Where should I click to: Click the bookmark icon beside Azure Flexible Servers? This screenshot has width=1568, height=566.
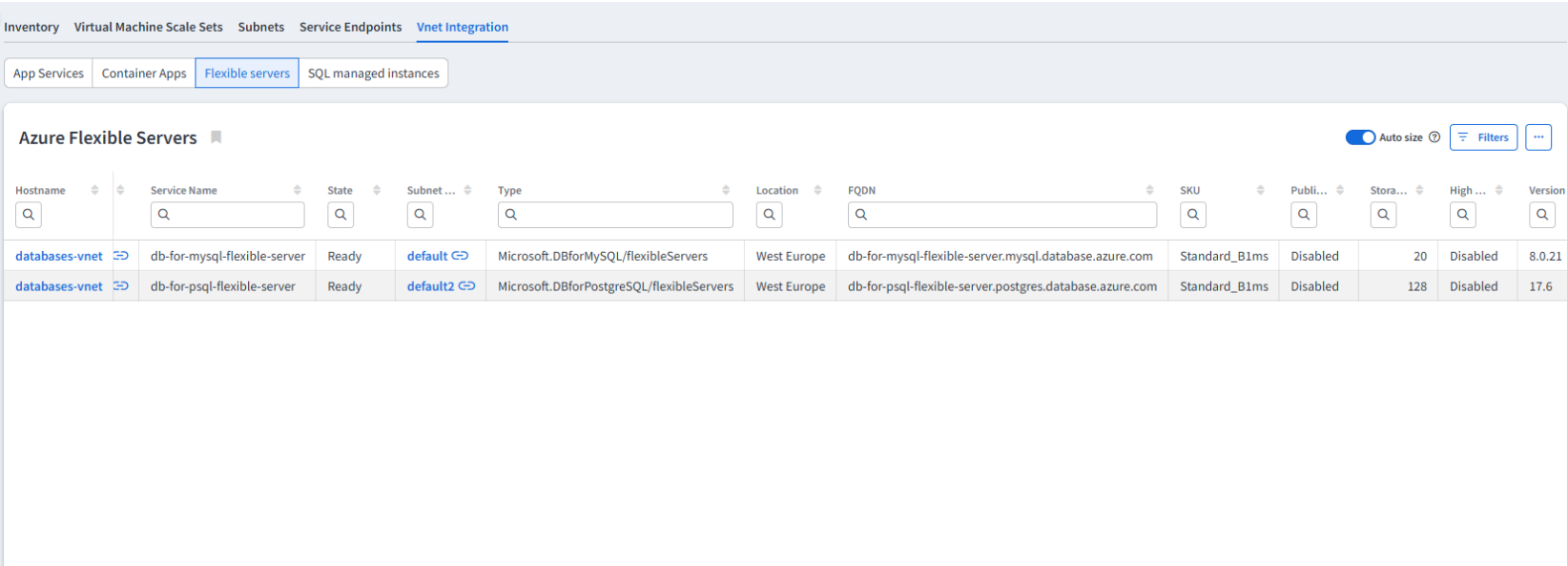coord(217,137)
